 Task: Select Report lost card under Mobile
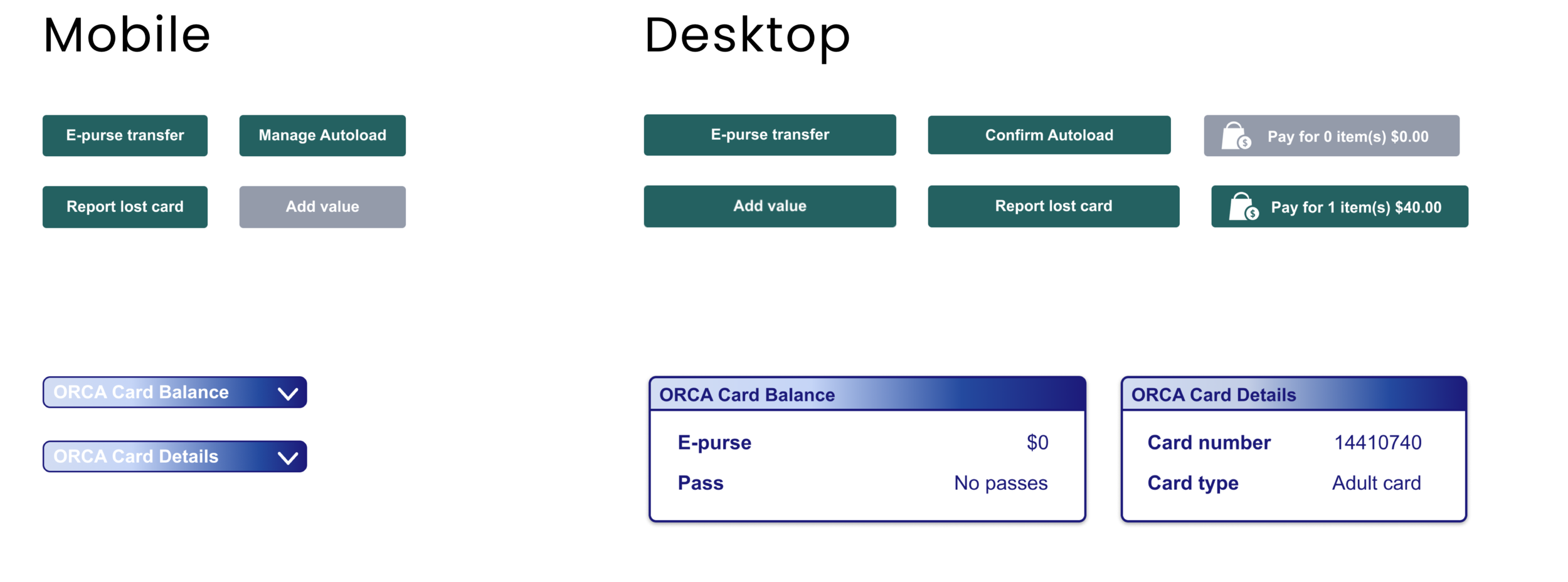pyautogui.click(x=125, y=207)
